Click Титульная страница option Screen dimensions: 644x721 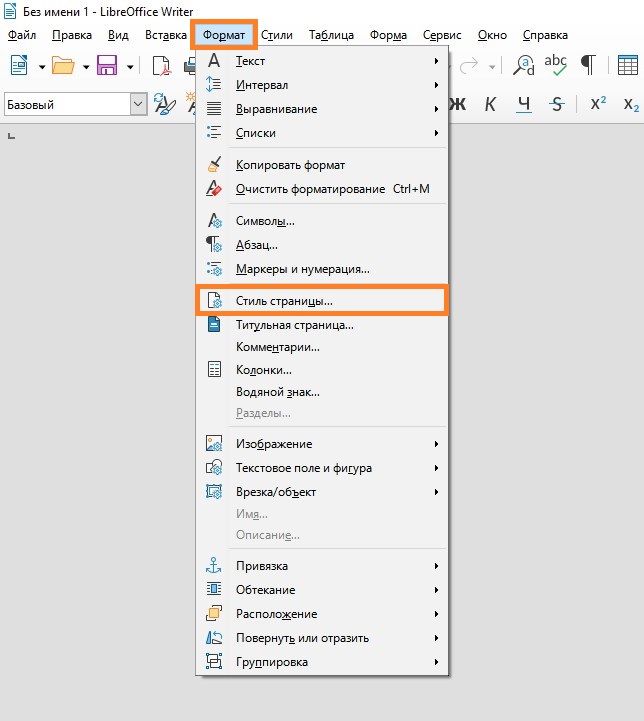click(x=294, y=325)
